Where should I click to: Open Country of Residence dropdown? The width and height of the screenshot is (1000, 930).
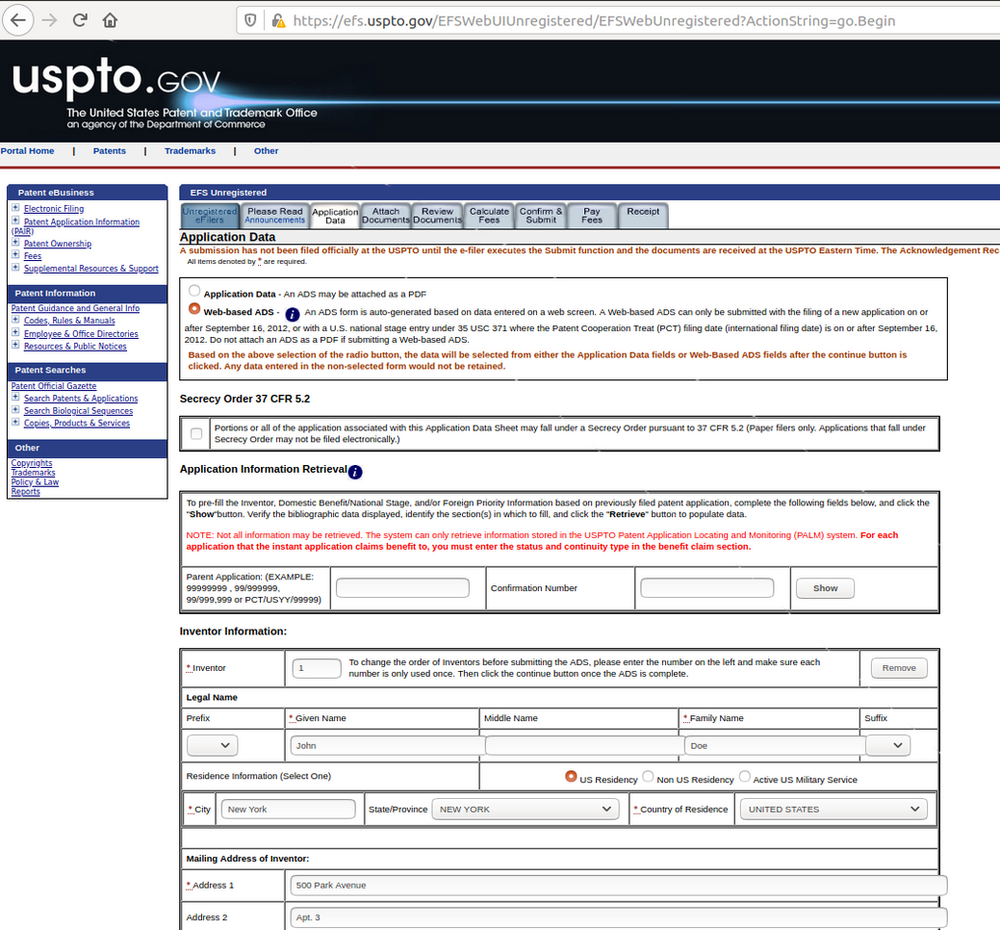(833, 809)
